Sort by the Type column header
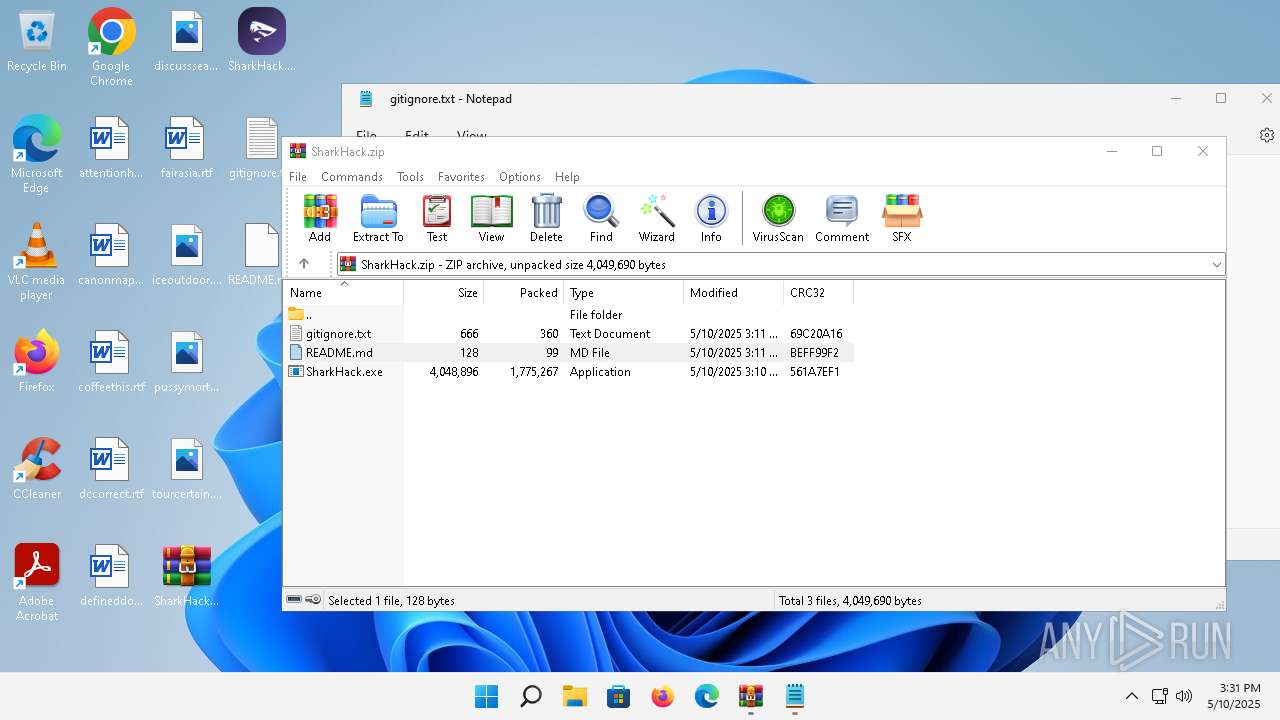Screen dimensions: 1280x720 624,293
